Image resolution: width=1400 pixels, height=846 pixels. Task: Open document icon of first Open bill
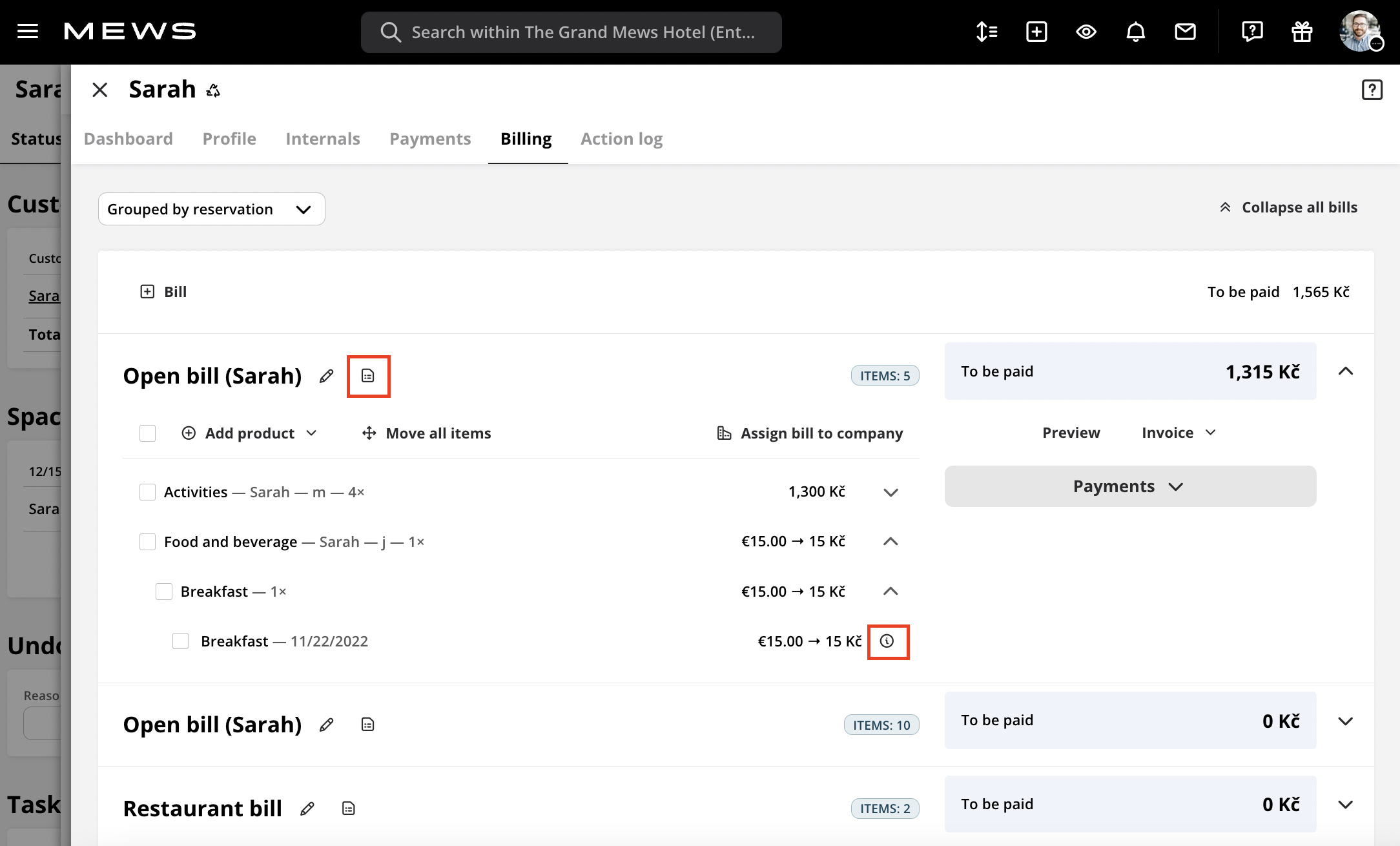[x=368, y=376]
